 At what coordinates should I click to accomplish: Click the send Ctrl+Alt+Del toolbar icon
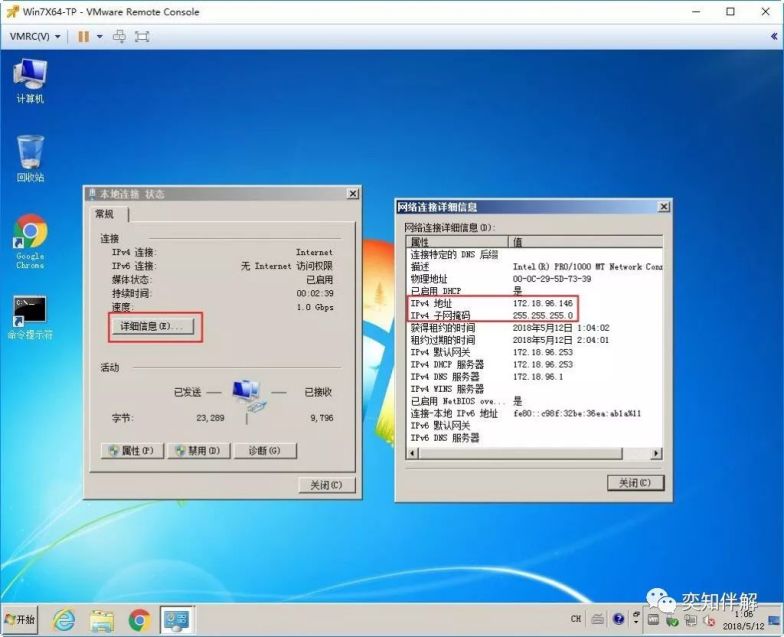pos(119,36)
